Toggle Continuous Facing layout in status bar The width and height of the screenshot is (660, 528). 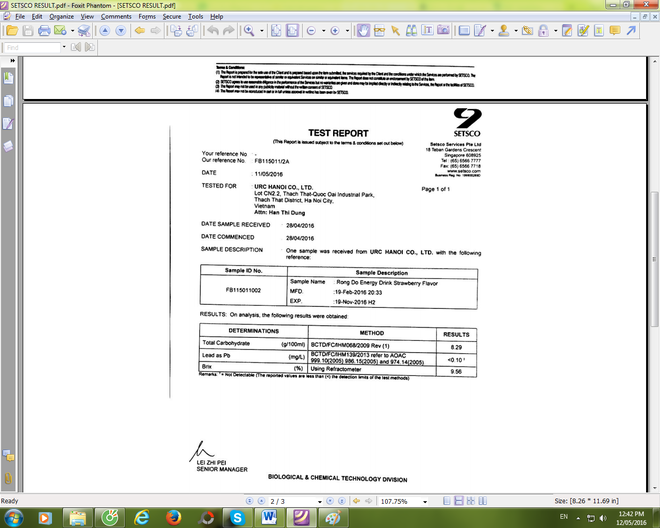click(482, 501)
